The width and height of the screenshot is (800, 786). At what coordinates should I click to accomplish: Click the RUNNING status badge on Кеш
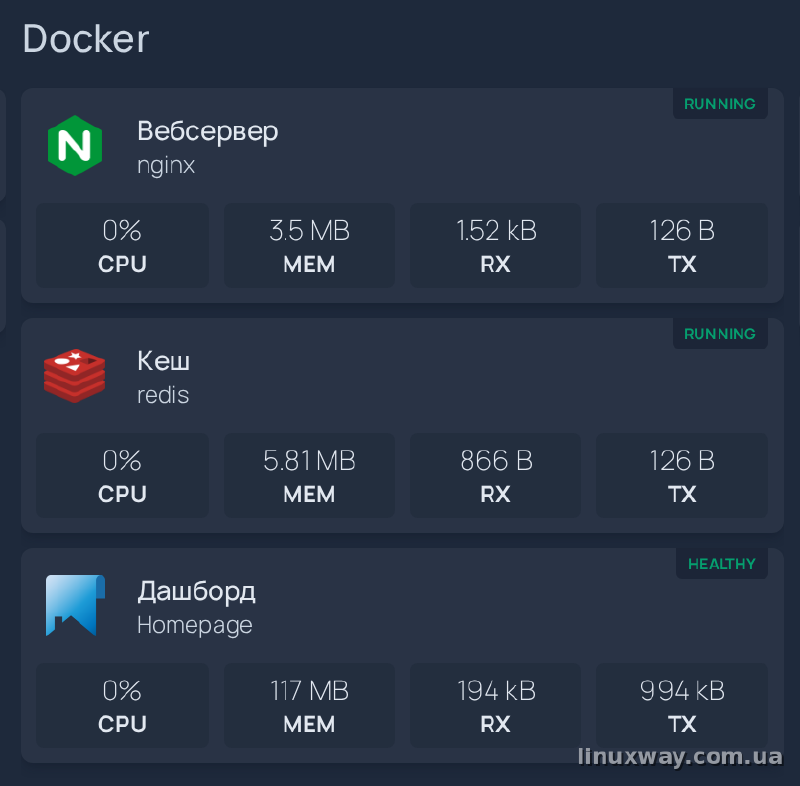[720, 334]
